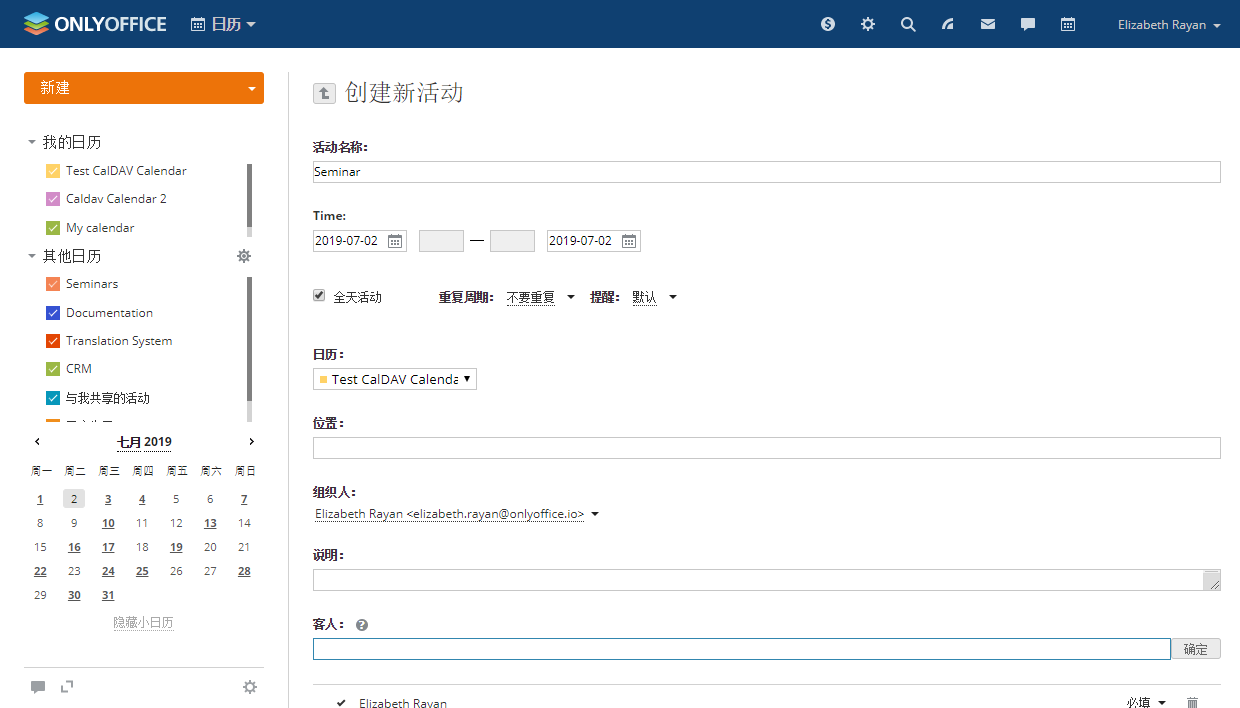Open the 日历 Test CalDAV Calendar selector
Screen dimensions: 1240x708
(x=395, y=379)
